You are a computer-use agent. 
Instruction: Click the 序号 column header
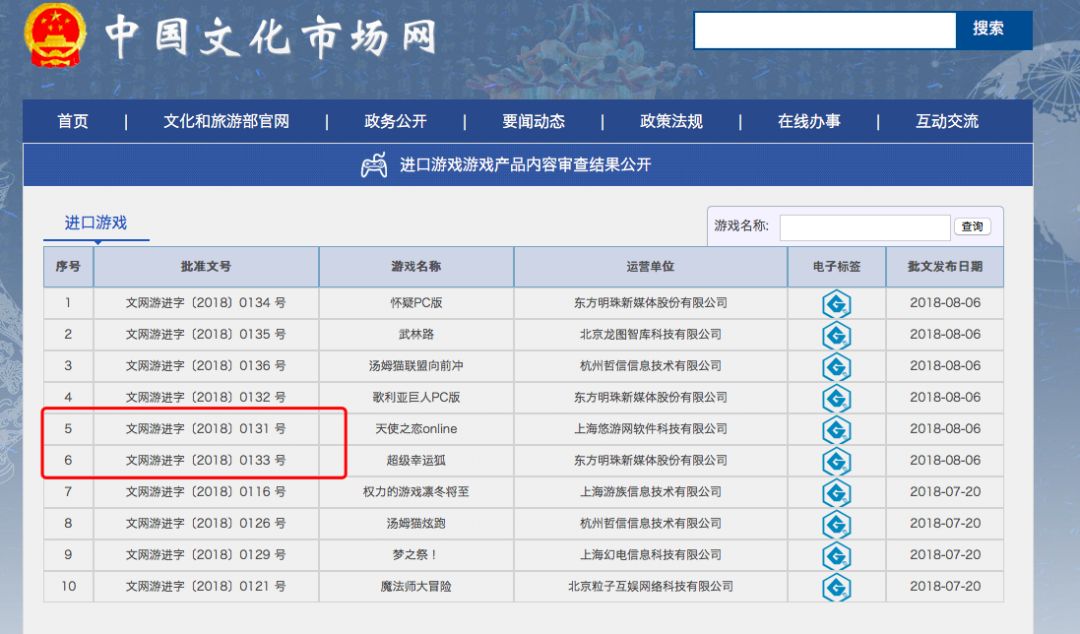68,267
